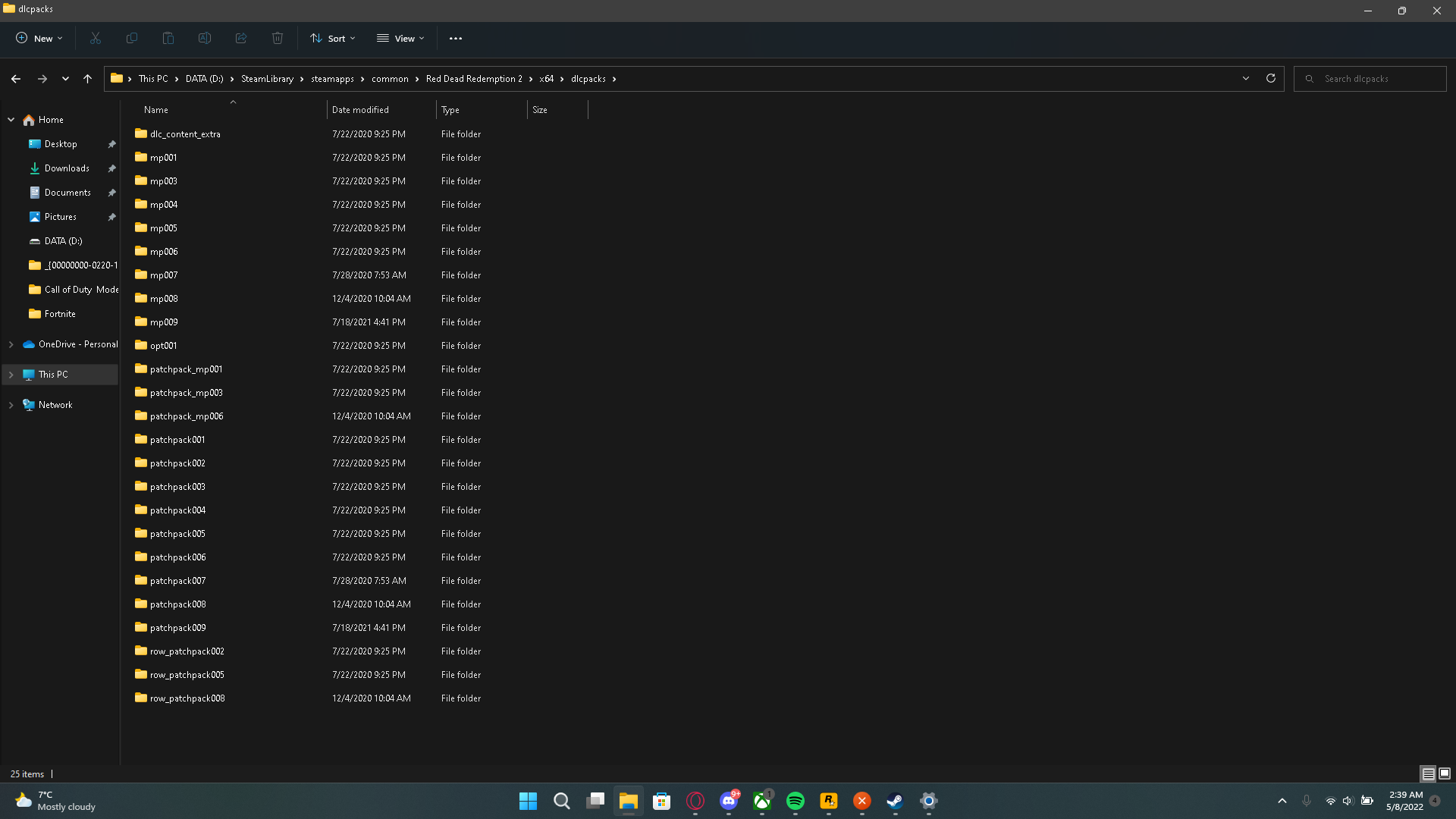This screenshot has width=1456, height=819.
Task: Click the Share icon in toolbar
Action: (241, 38)
